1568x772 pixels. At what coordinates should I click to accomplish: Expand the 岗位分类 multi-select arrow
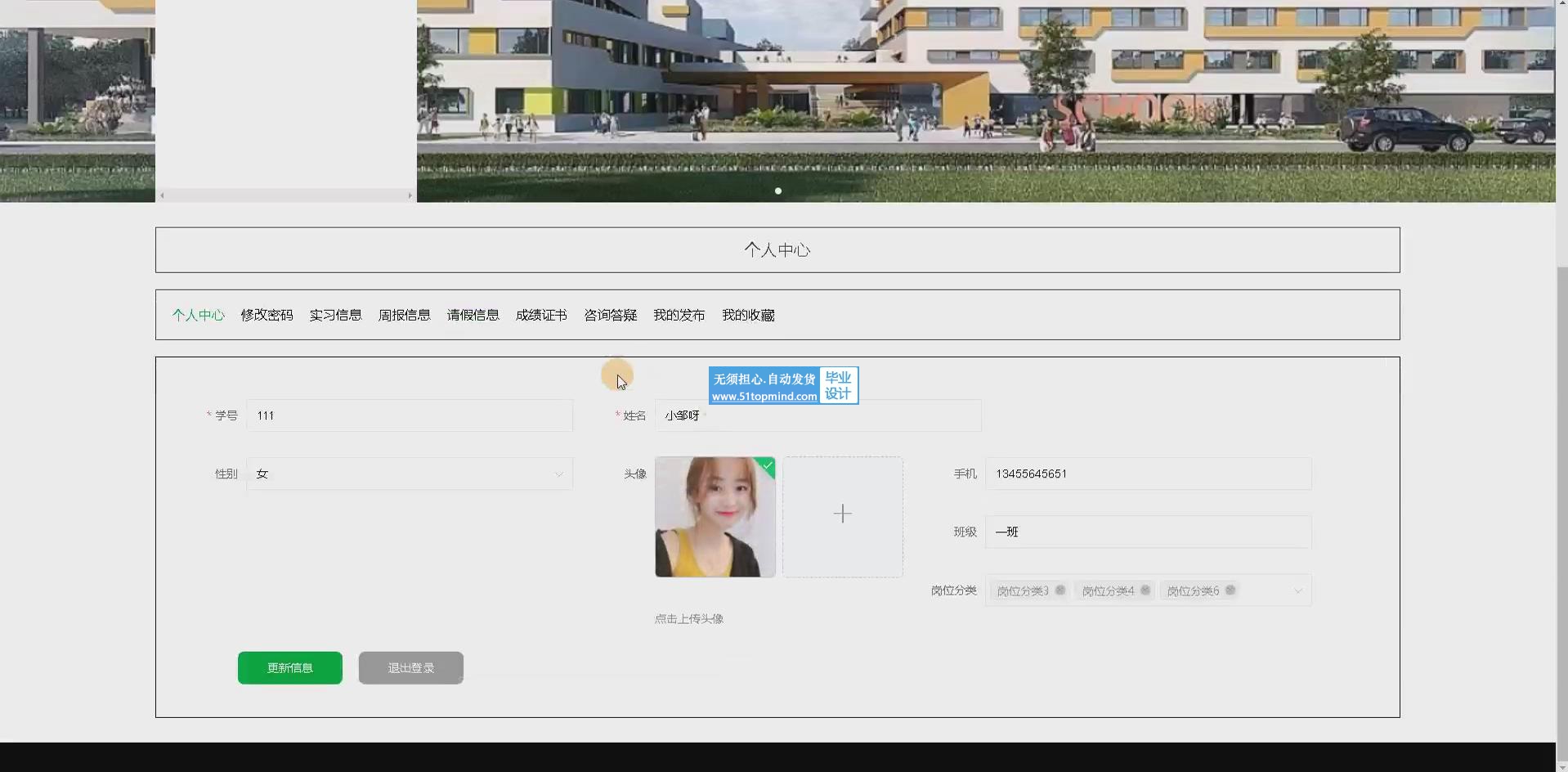pos(1297,590)
